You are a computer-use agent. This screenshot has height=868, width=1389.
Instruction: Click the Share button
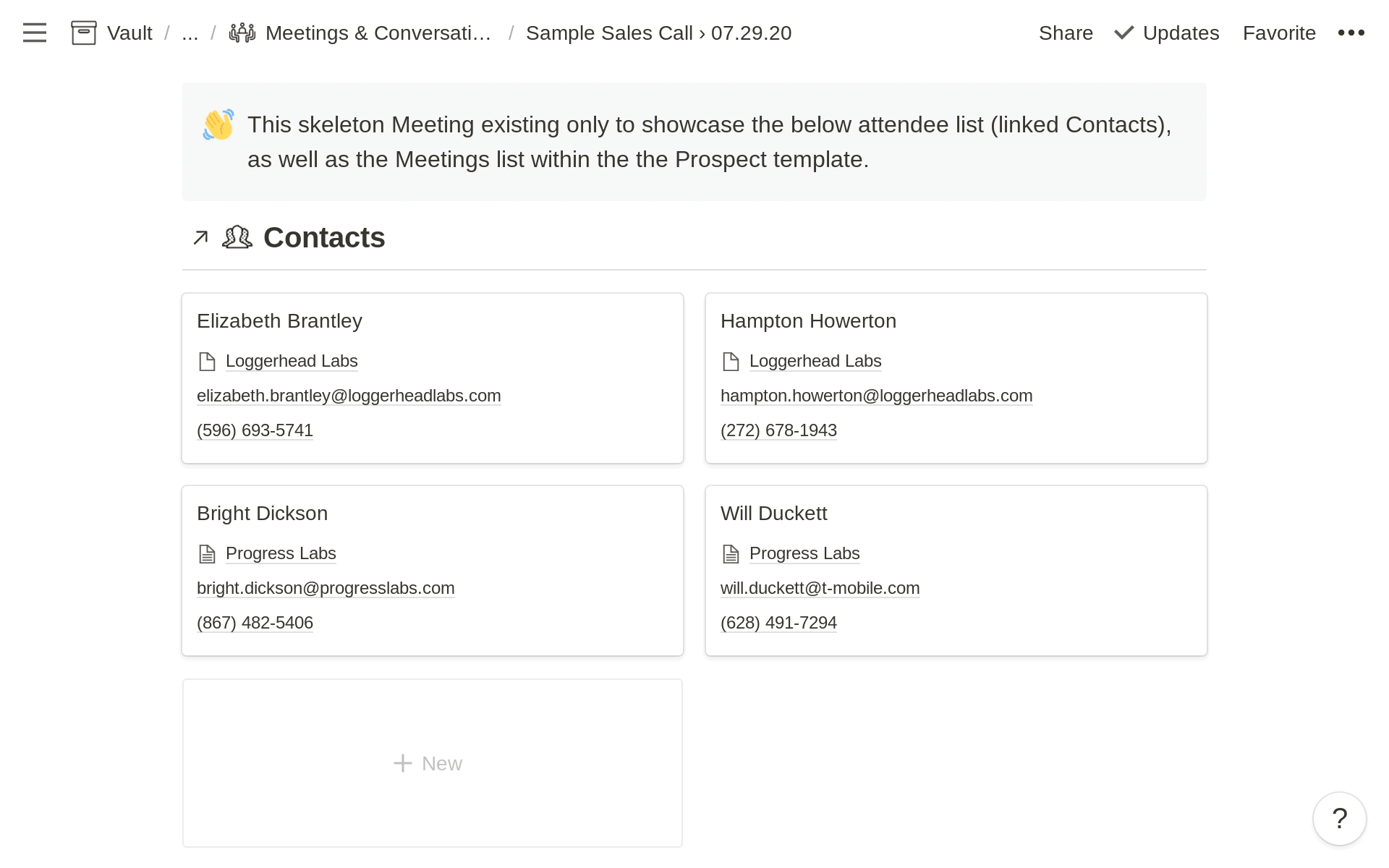[x=1066, y=33]
